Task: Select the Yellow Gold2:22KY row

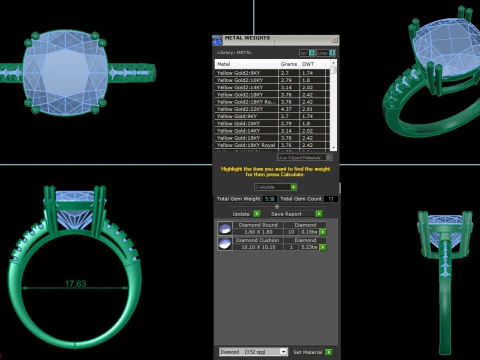Action: click(x=272, y=109)
